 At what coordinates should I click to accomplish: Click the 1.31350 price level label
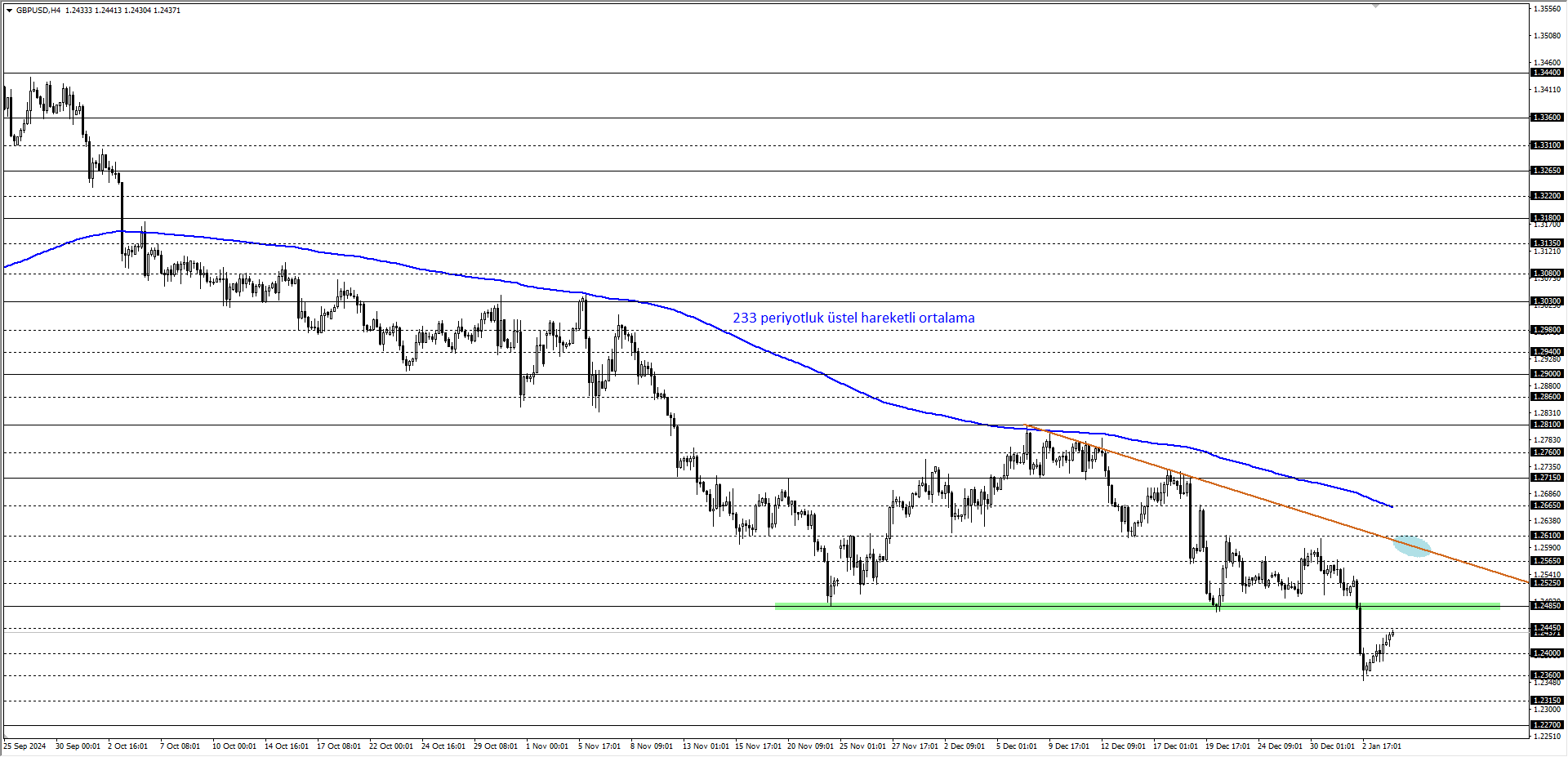point(1547,243)
